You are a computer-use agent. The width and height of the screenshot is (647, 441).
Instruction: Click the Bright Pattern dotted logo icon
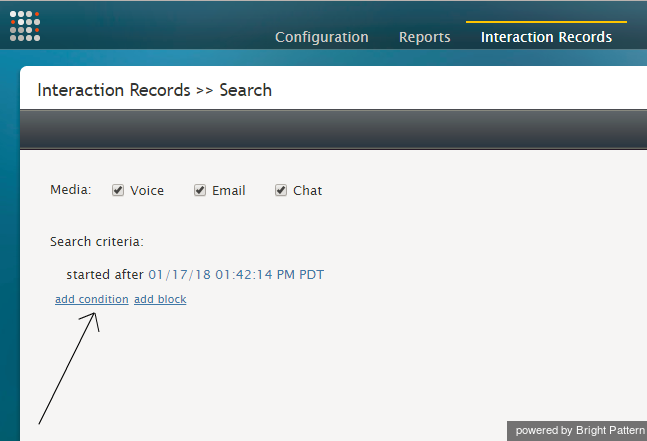(x=25, y=26)
